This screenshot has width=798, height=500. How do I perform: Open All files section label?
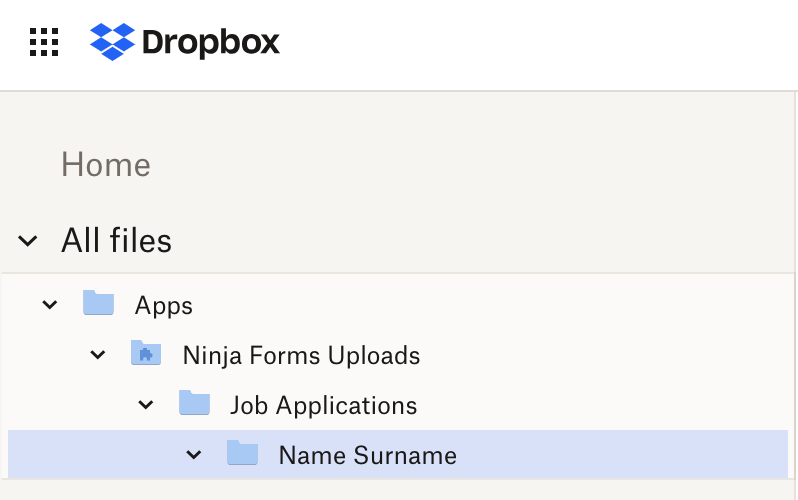[117, 240]
